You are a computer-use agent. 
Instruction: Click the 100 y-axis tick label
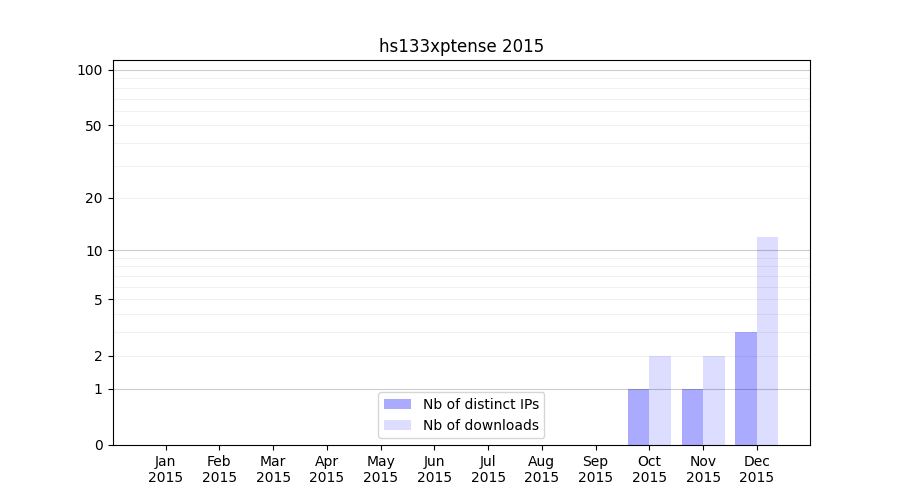[90, 70]
